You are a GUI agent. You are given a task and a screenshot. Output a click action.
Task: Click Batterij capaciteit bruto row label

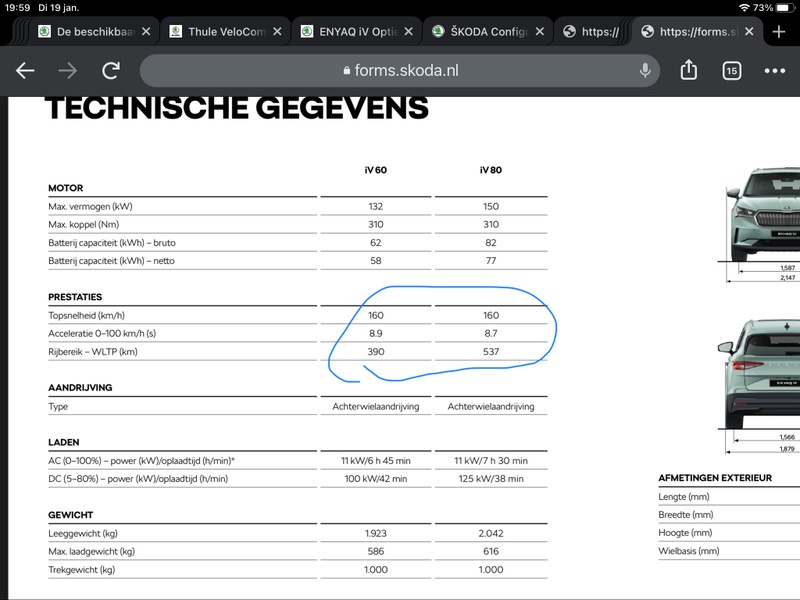click(112, 242)
